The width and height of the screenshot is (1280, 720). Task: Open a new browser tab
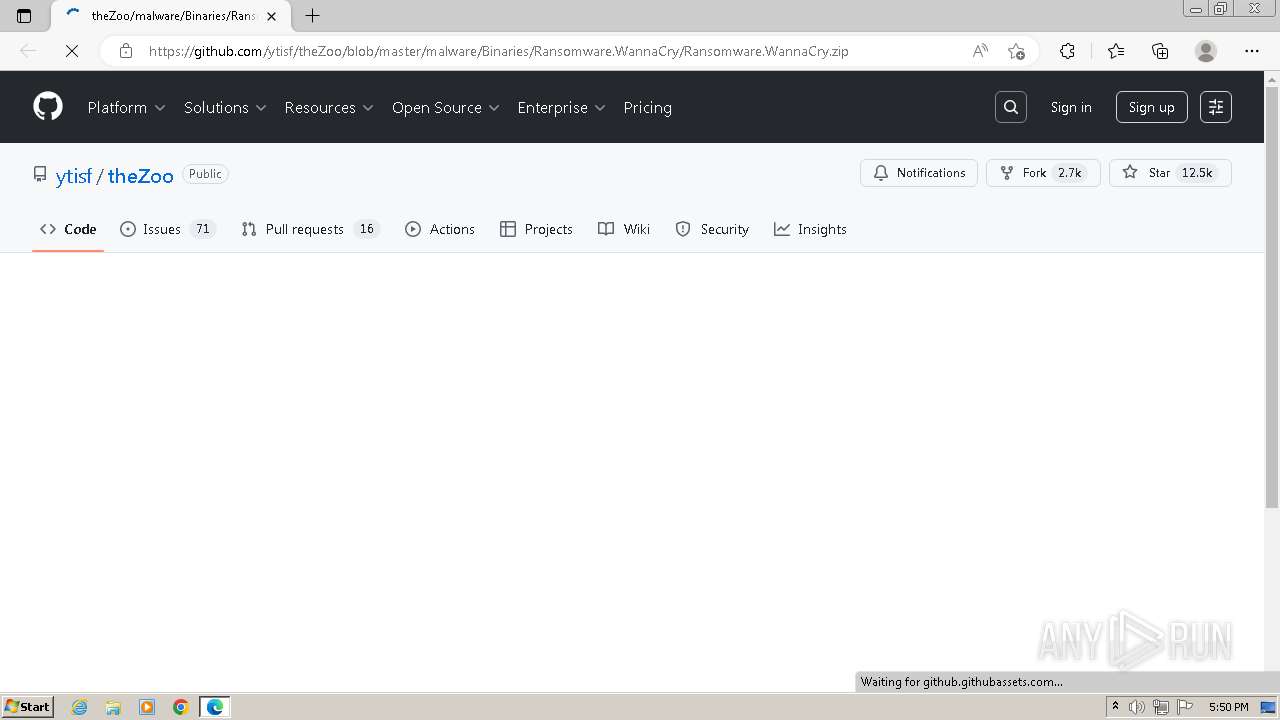tap(313, 16)
